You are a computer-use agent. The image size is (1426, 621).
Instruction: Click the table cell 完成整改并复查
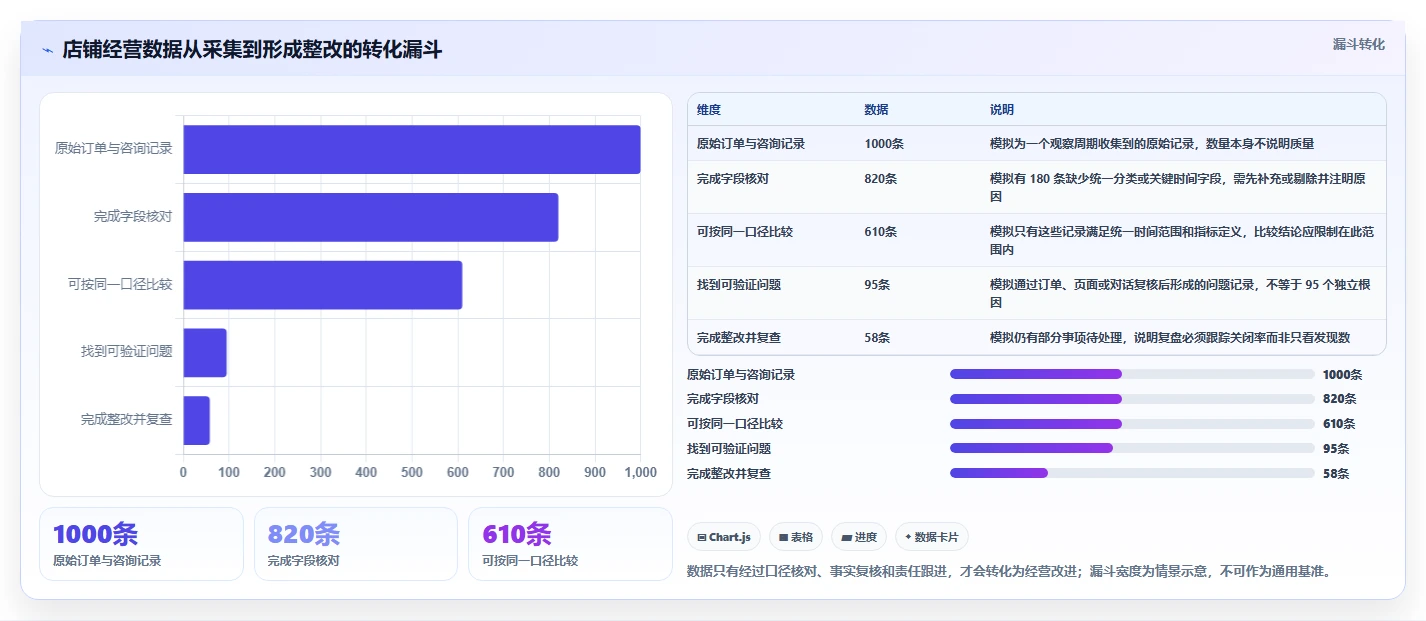739,338
